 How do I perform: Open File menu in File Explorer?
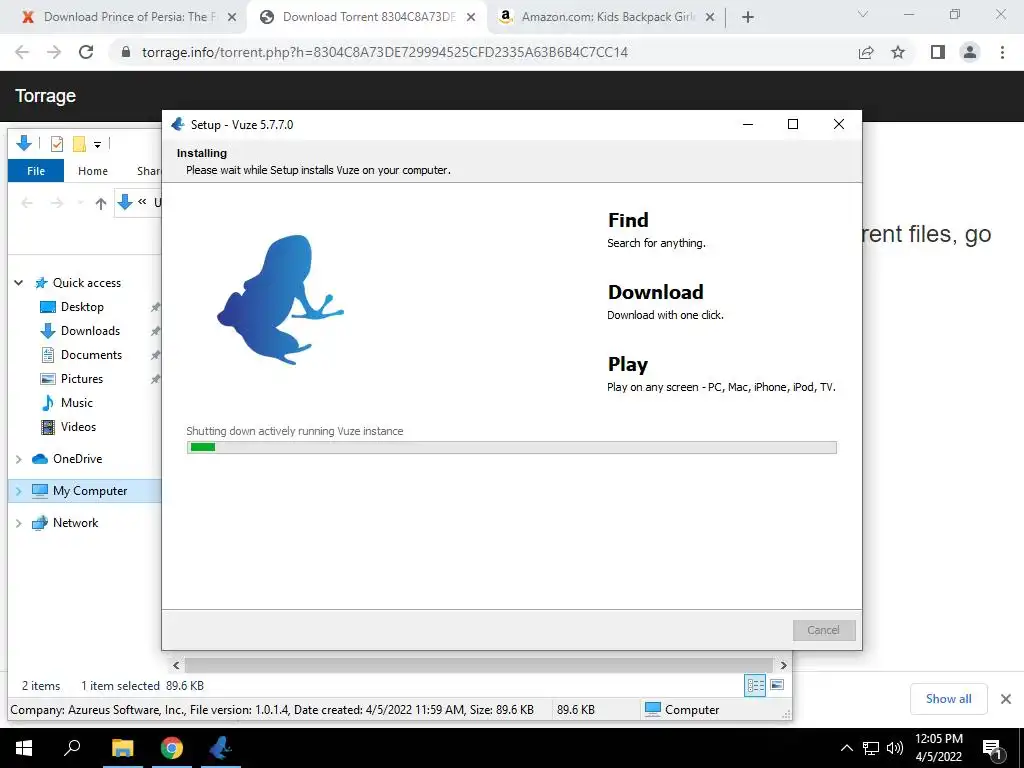(36, 171)
